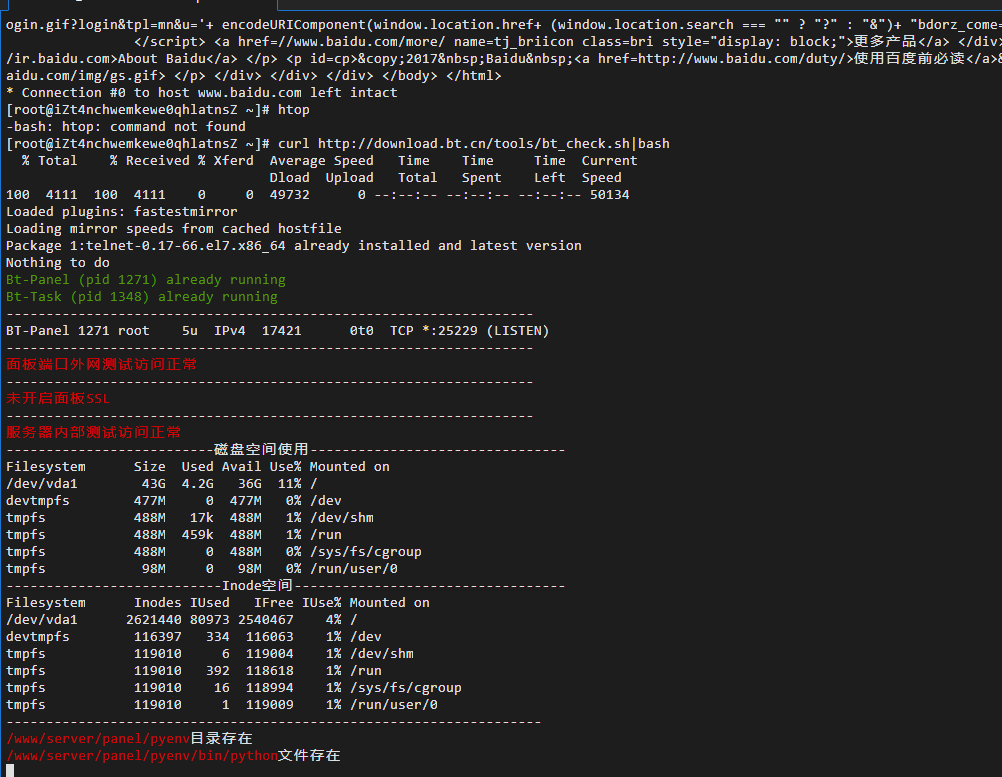Click the 'IFree' column header

click(274, 603)
